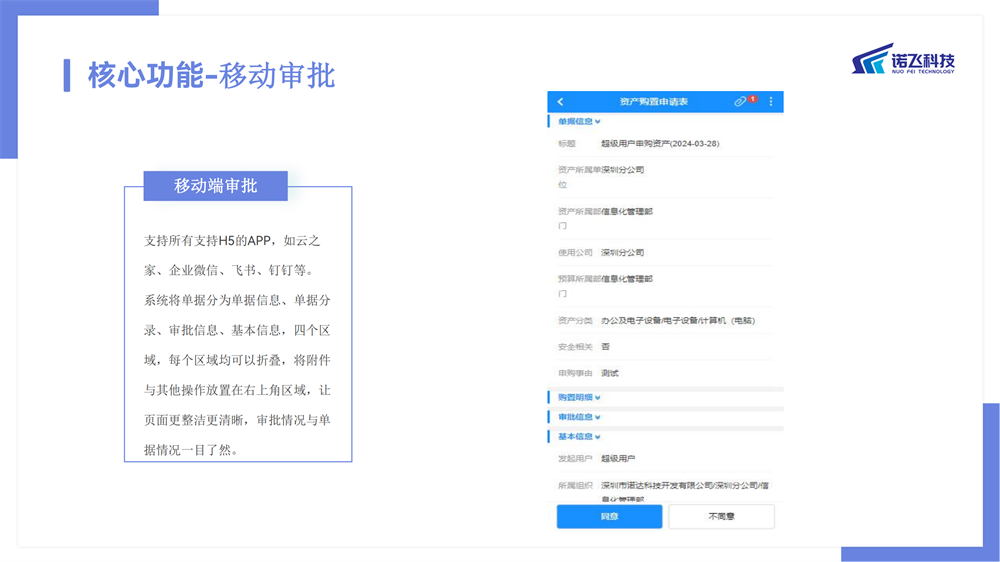Collapse the 基本信息 section
1000x562 pixels.
coord(579,437)
